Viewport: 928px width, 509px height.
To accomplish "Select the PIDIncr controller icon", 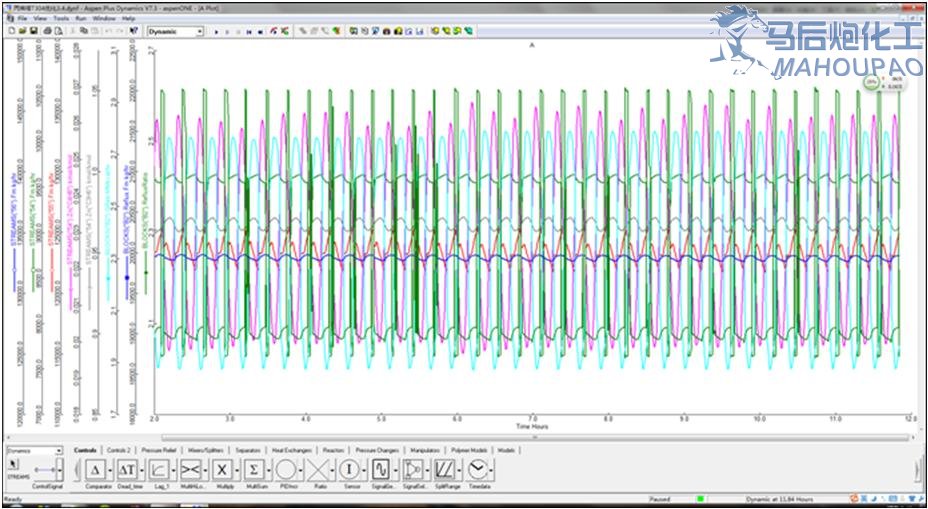I will coord(286,469).
